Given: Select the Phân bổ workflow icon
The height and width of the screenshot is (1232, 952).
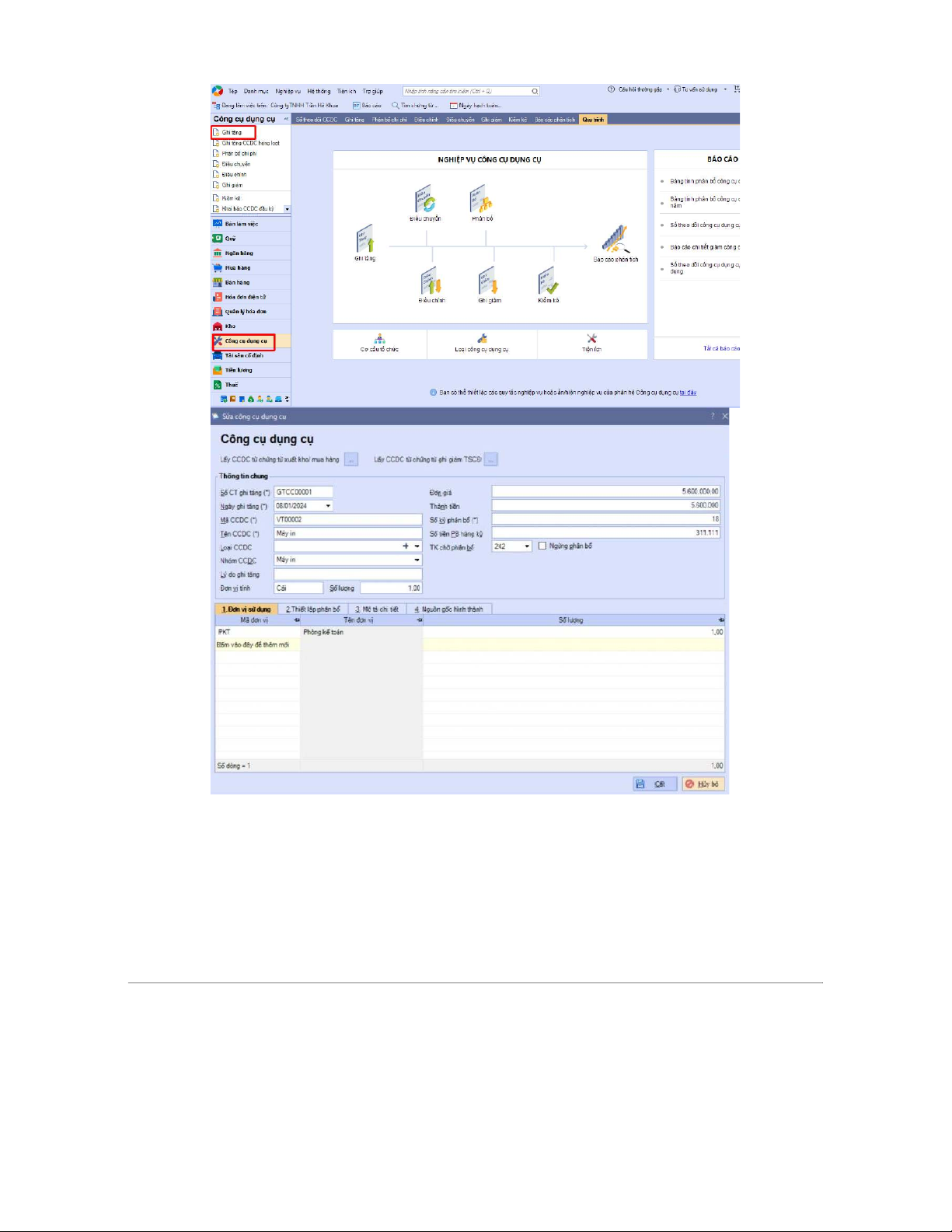Looking at the screenshot, I should point(481,199).
